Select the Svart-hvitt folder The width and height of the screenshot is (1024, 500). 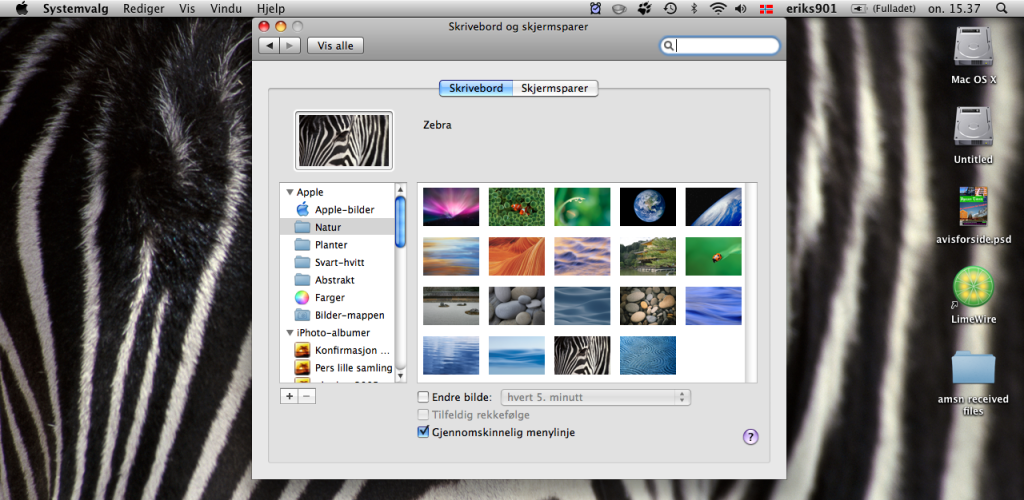click(337, 262)
